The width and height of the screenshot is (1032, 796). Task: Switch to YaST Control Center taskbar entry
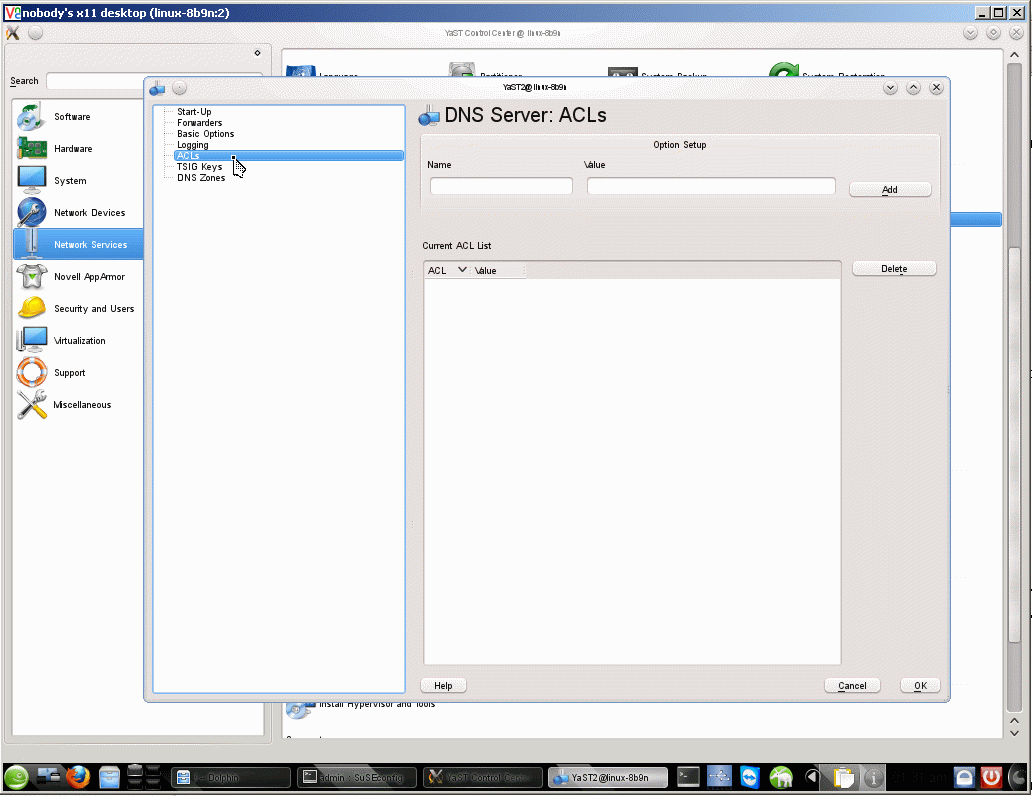pos(482,778)
